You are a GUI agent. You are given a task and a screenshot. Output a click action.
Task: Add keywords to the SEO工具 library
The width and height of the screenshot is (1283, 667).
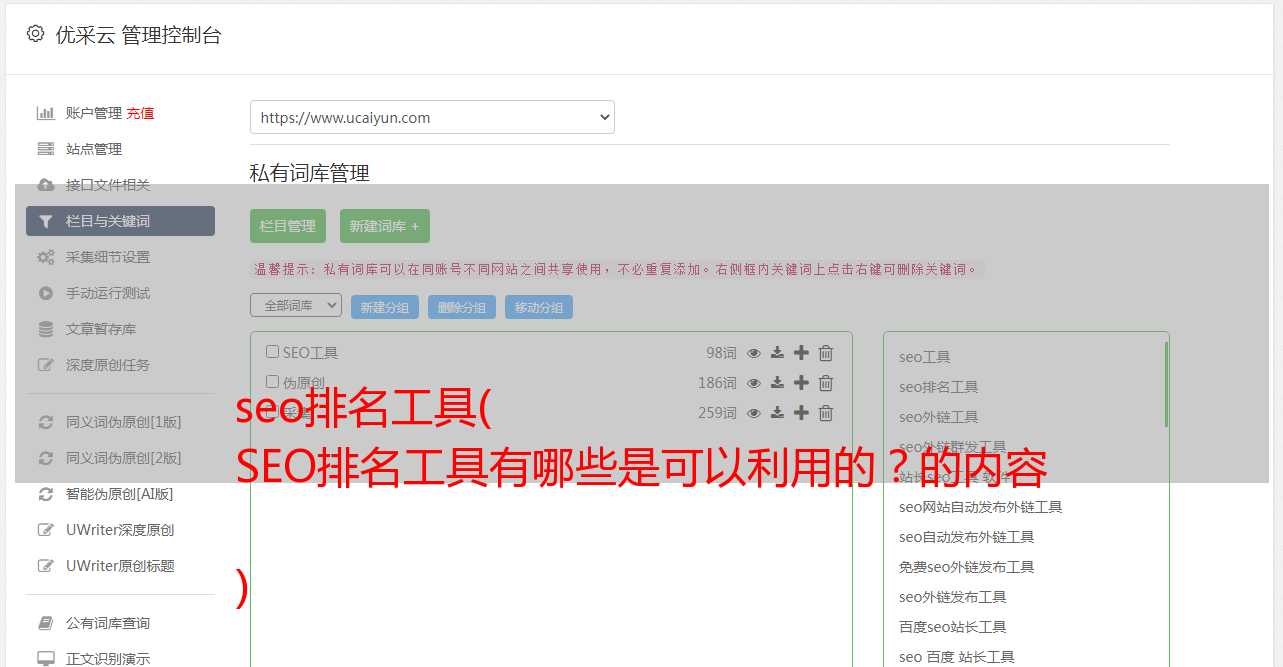(x=801, y=353)
